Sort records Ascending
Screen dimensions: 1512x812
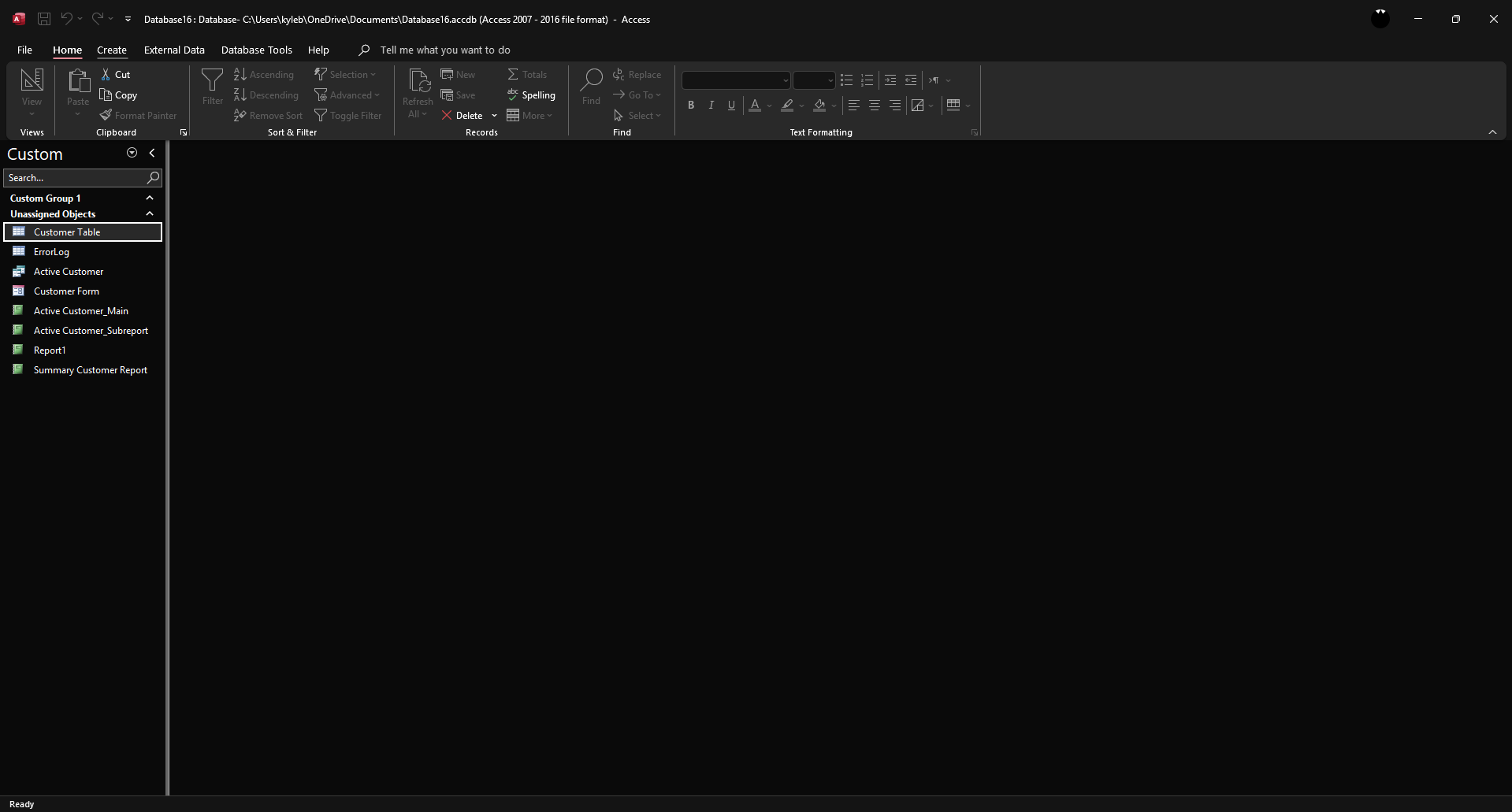pyautogui.click(x=264, y=74)
